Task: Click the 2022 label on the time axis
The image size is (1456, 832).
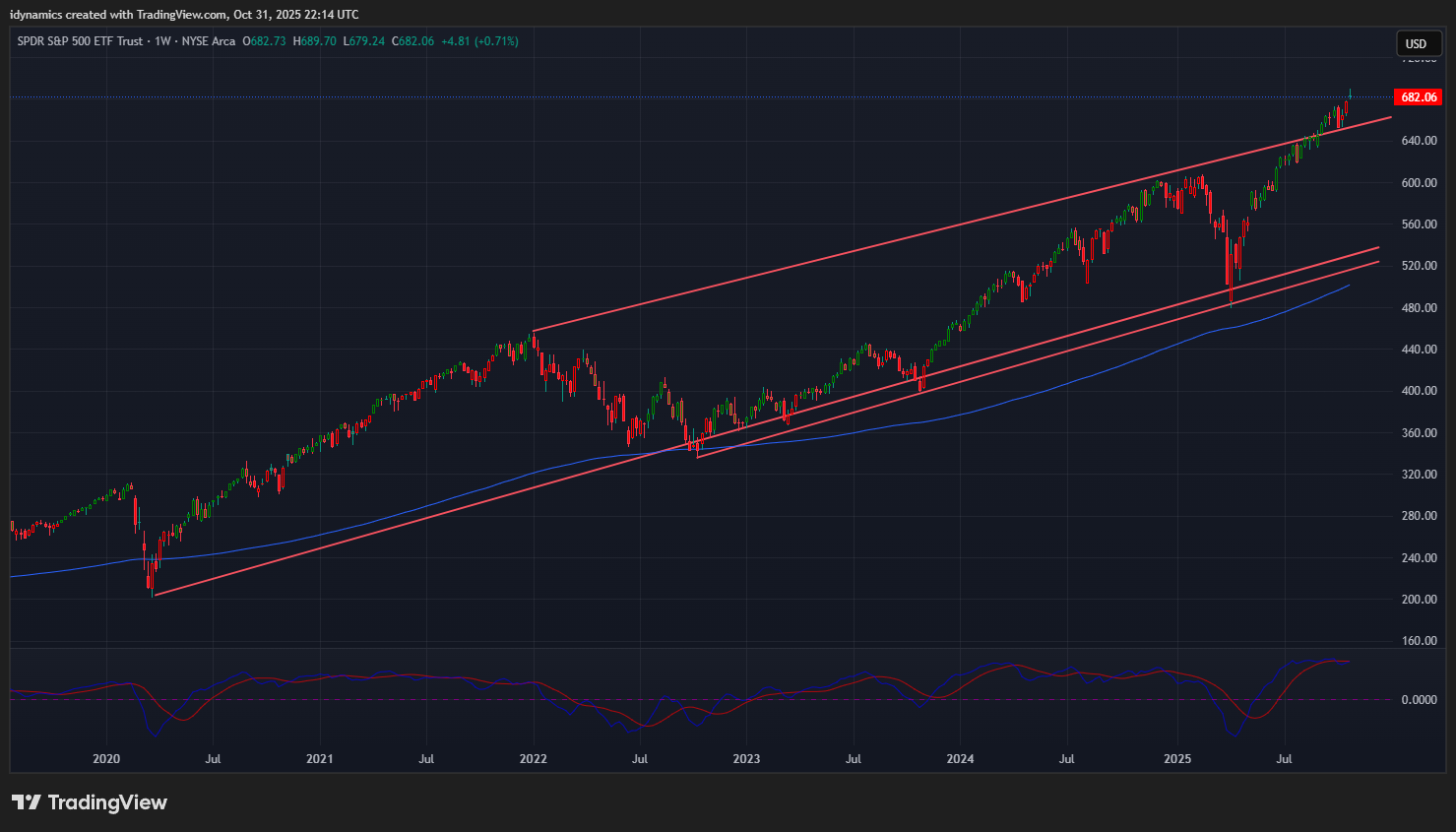Action: [533, 759]
